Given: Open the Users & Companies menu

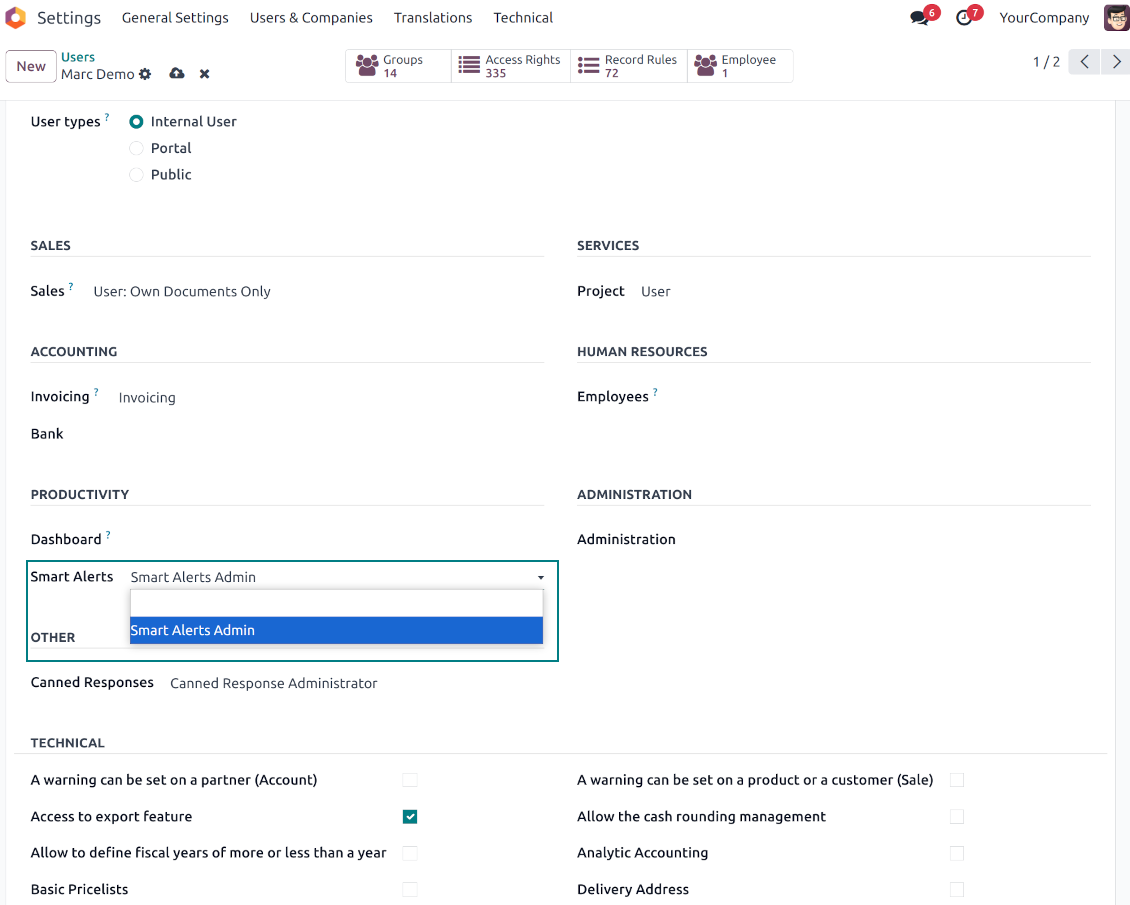Looking at the screenshot, I should pos(311,18).
